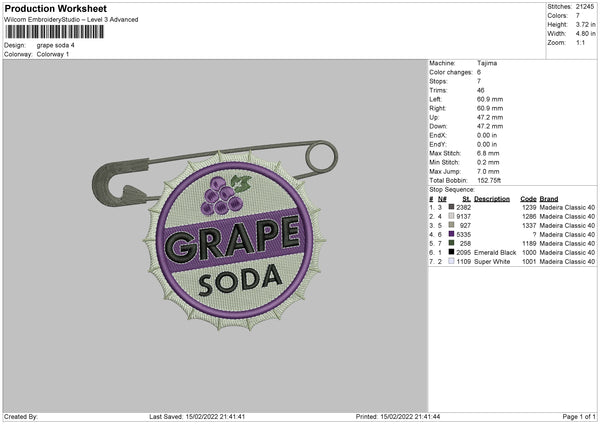Click the design name 'grape soda 4'
600x424 pixels.
point(55,45)
